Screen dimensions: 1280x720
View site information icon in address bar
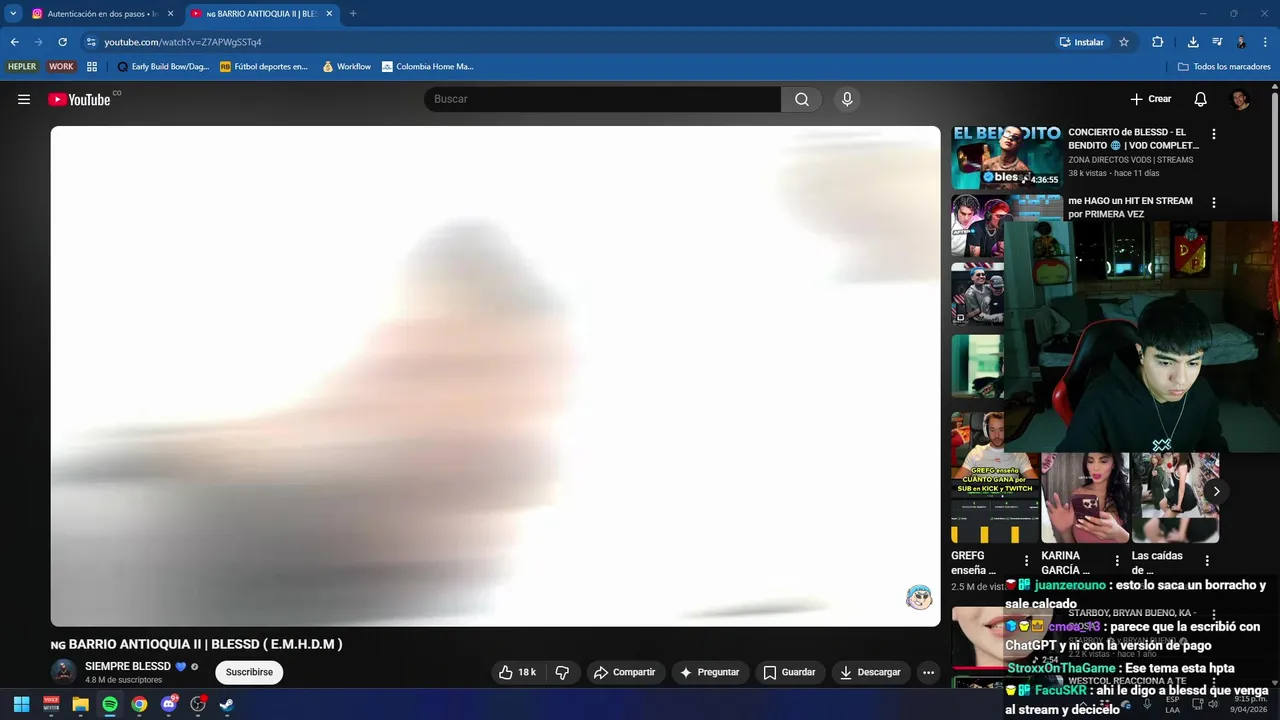91,42
